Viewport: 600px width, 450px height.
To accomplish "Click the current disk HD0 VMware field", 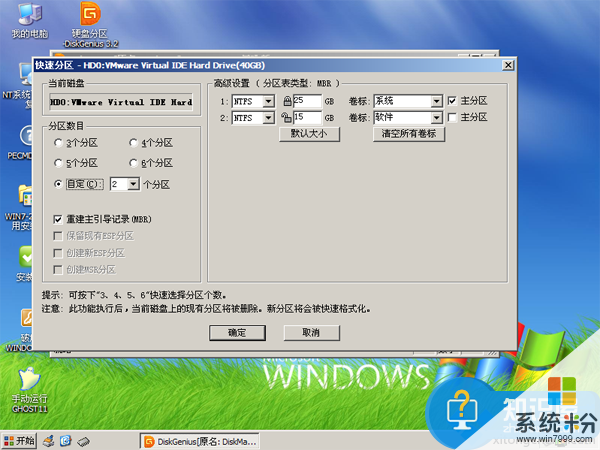I will [121, 103].
